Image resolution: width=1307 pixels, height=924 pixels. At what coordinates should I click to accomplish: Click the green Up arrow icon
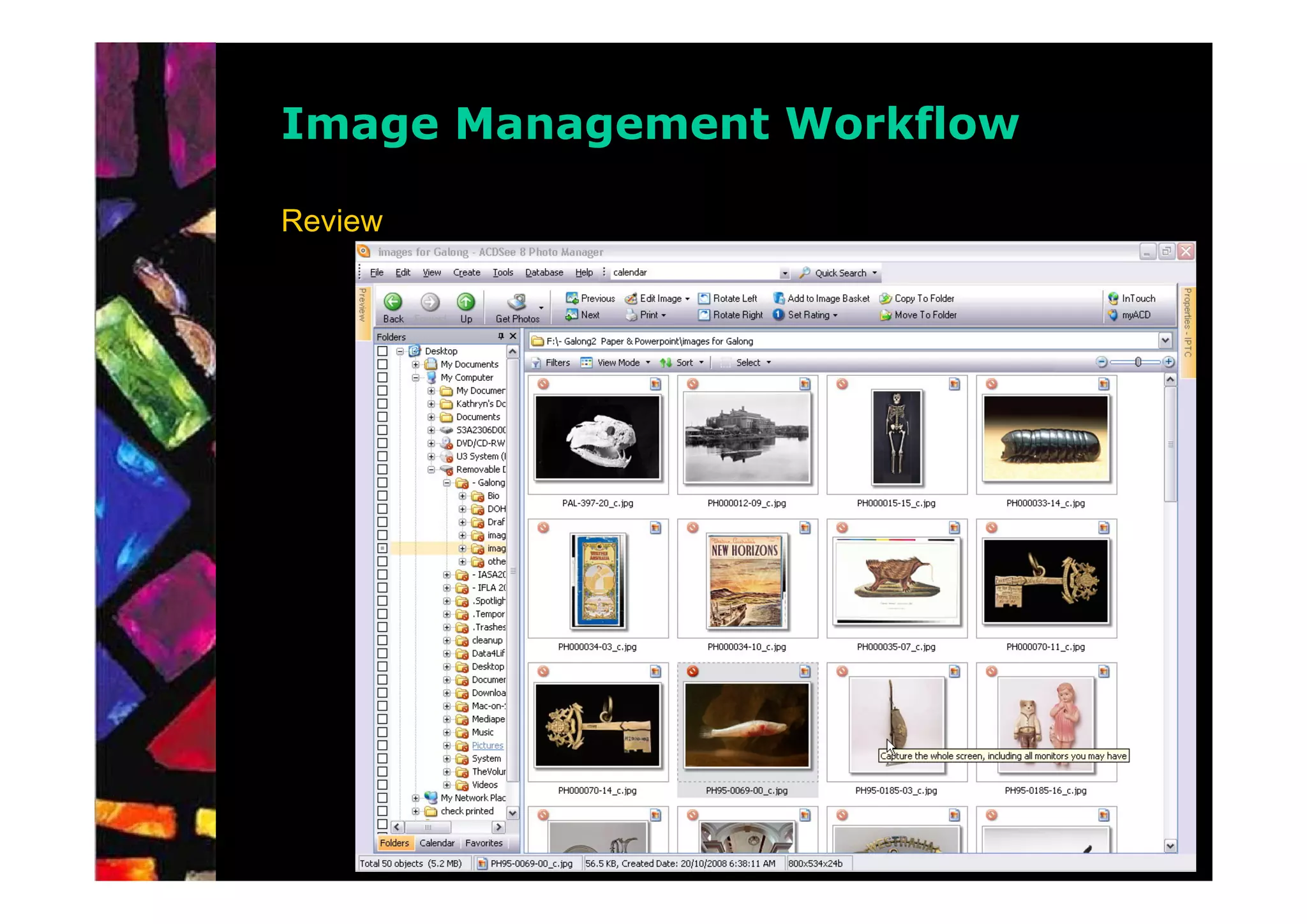466,301
